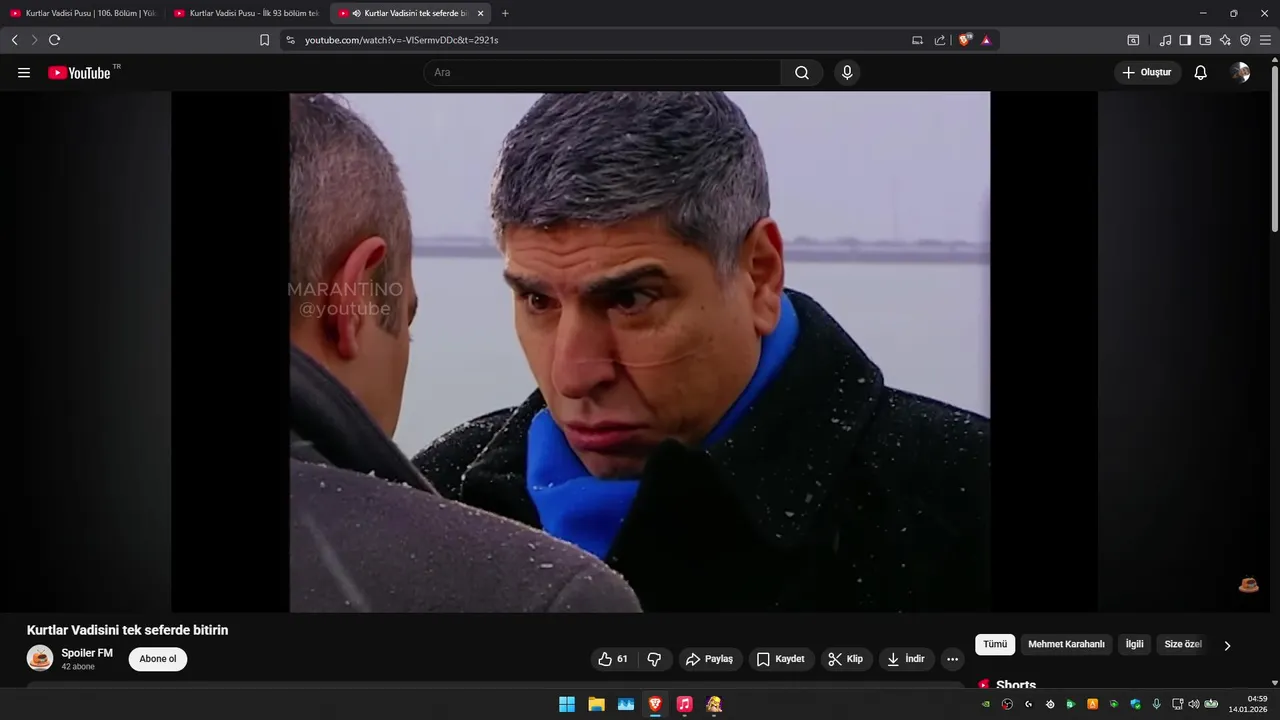Click the search magnifier button

[x=802, y=72]
